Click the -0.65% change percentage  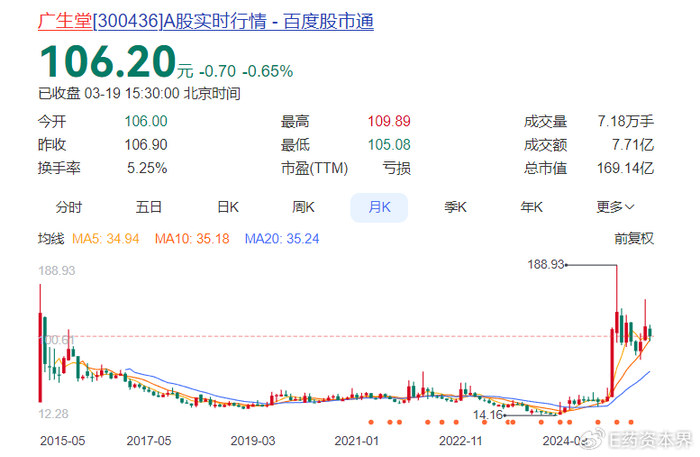268,71
